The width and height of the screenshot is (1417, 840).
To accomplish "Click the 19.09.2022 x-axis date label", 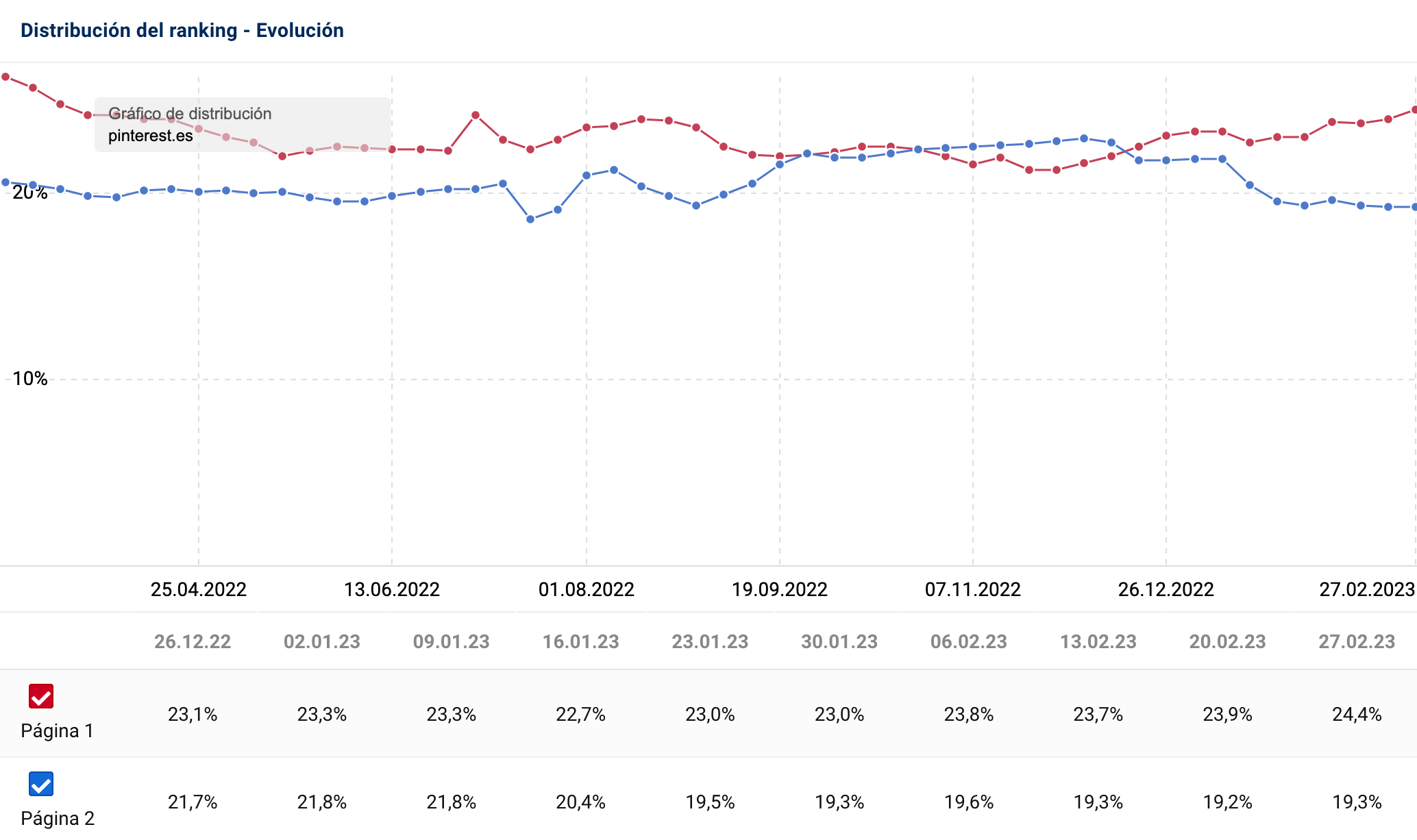I will 780,589.
